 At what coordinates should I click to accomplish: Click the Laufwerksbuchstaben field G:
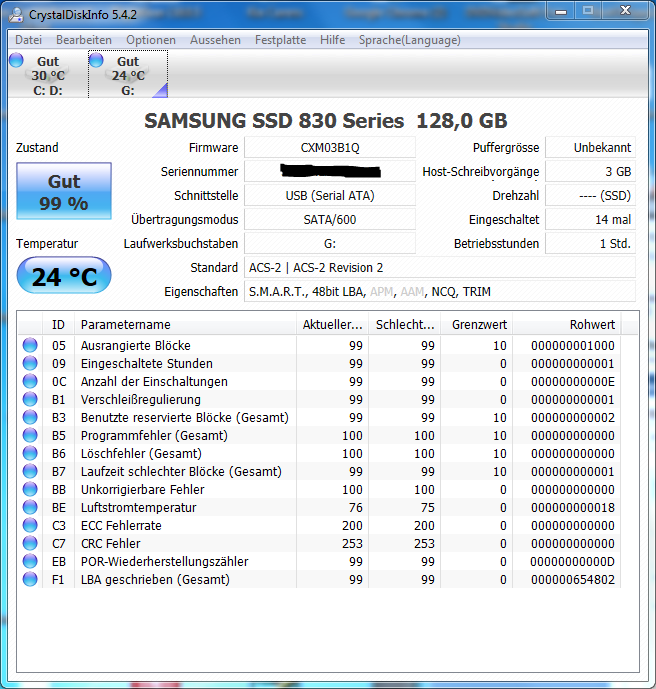point(330,243)
